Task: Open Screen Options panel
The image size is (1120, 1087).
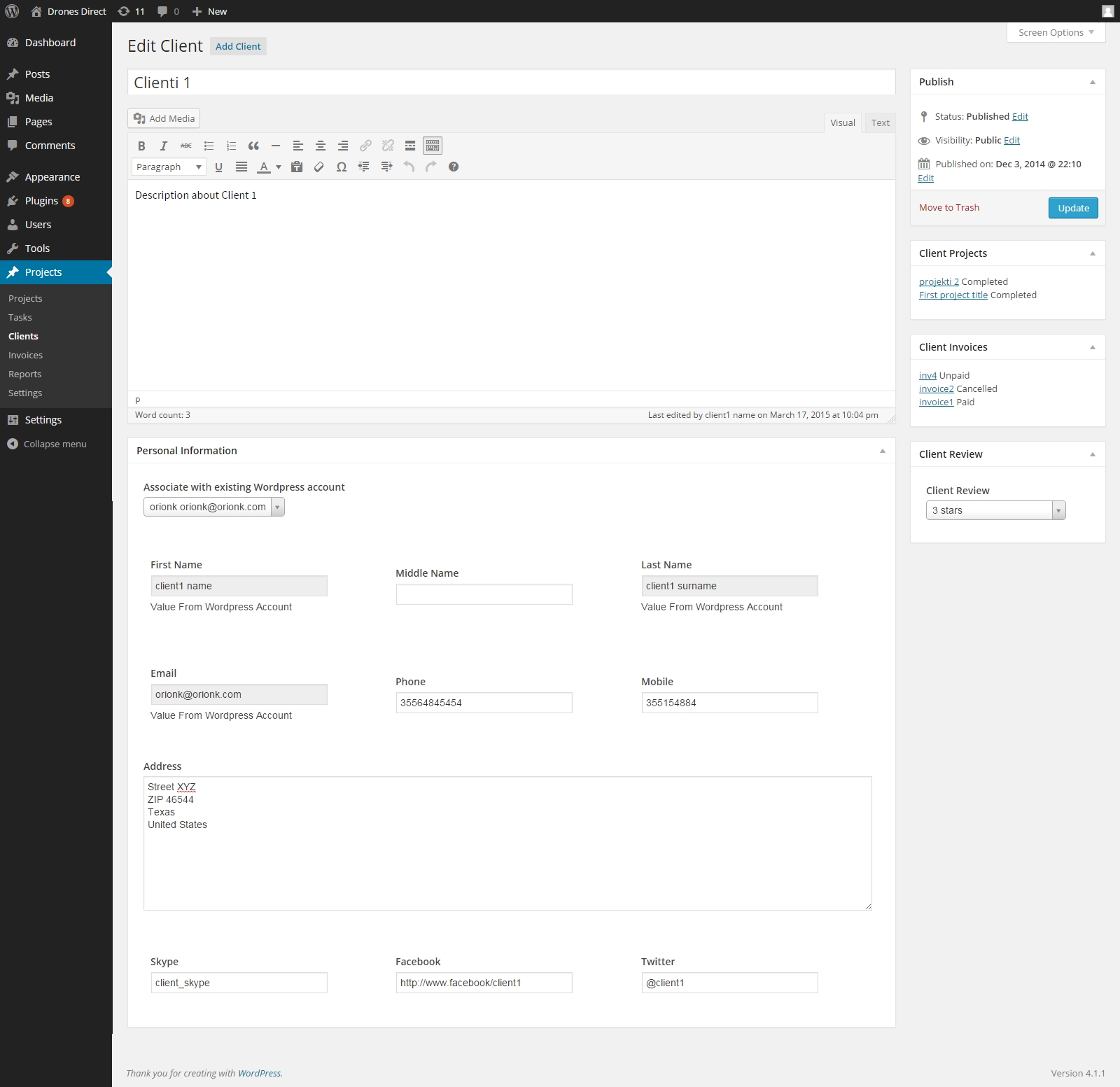Action: coord(1056,32)
